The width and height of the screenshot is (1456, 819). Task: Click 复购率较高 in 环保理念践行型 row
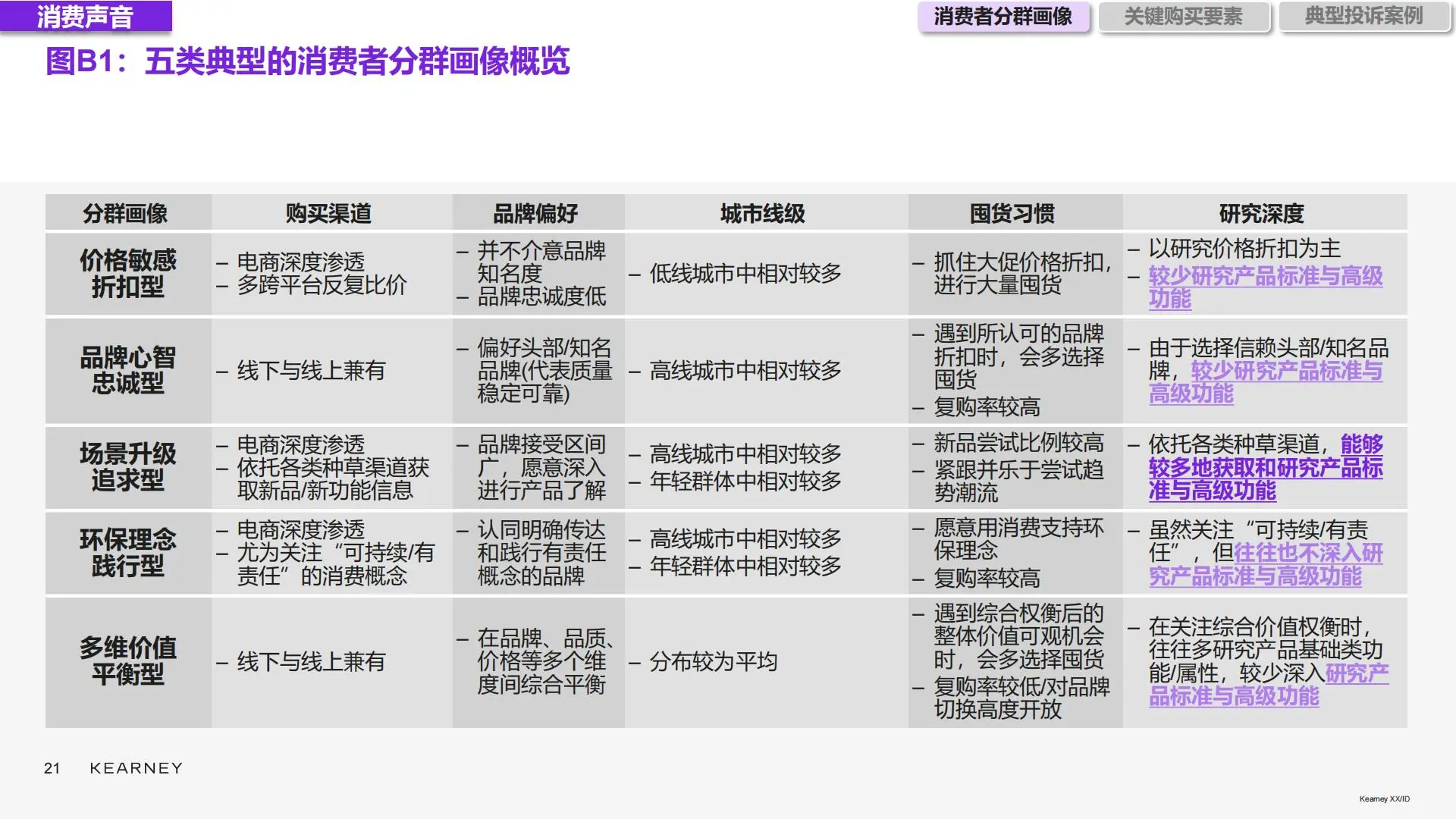[x=987, y=579]
